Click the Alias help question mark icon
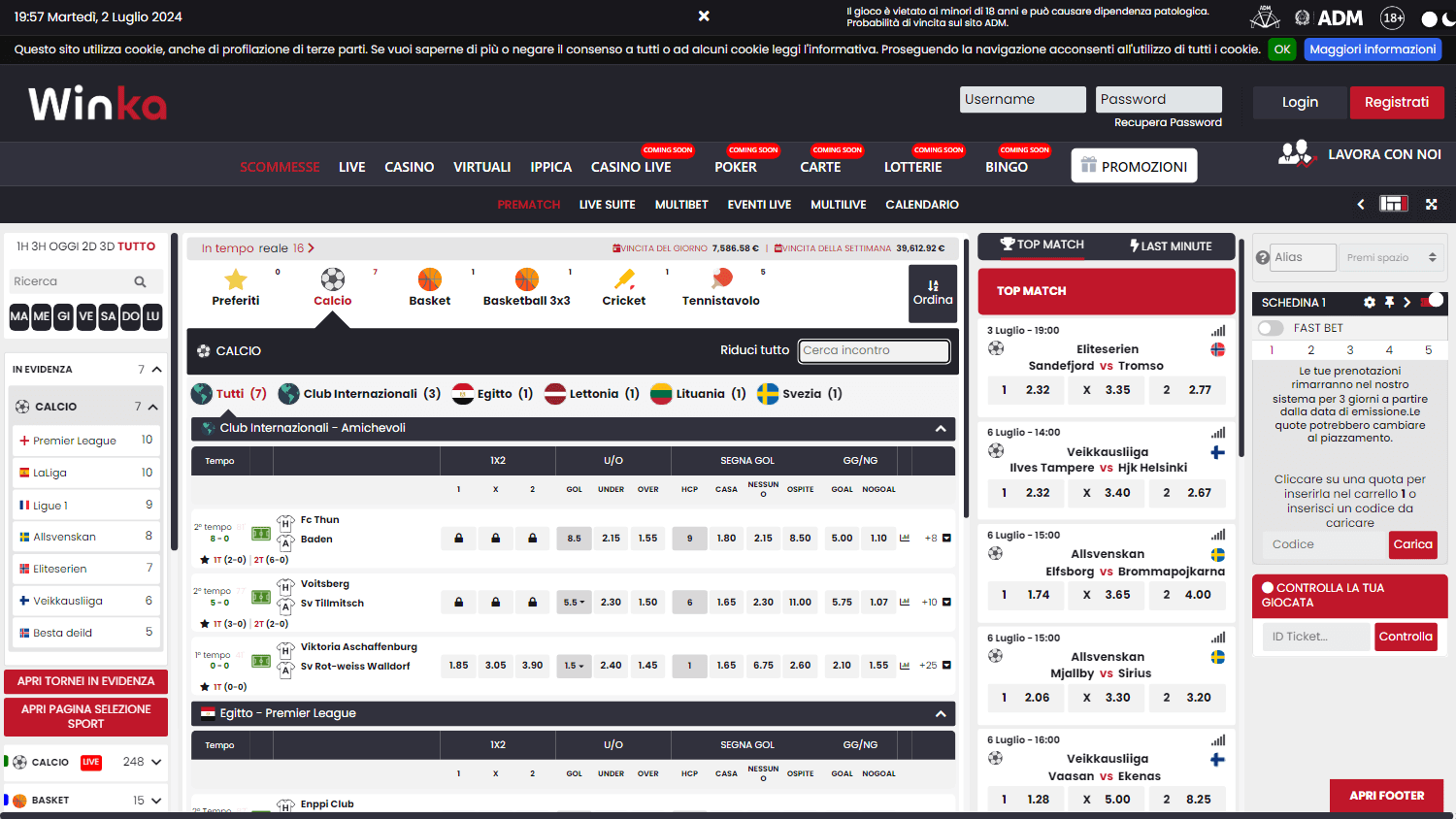The width and height of the screenshot is (1456, 819). coord(1263,258)
